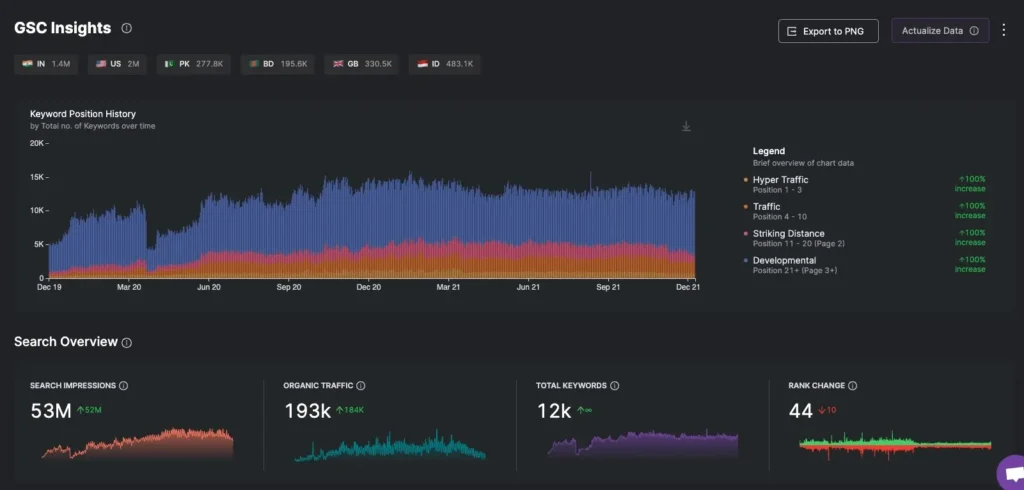Open the three-dot more options menu
This screenshot has height=490, width=1024.
(x=1005, y=30)
